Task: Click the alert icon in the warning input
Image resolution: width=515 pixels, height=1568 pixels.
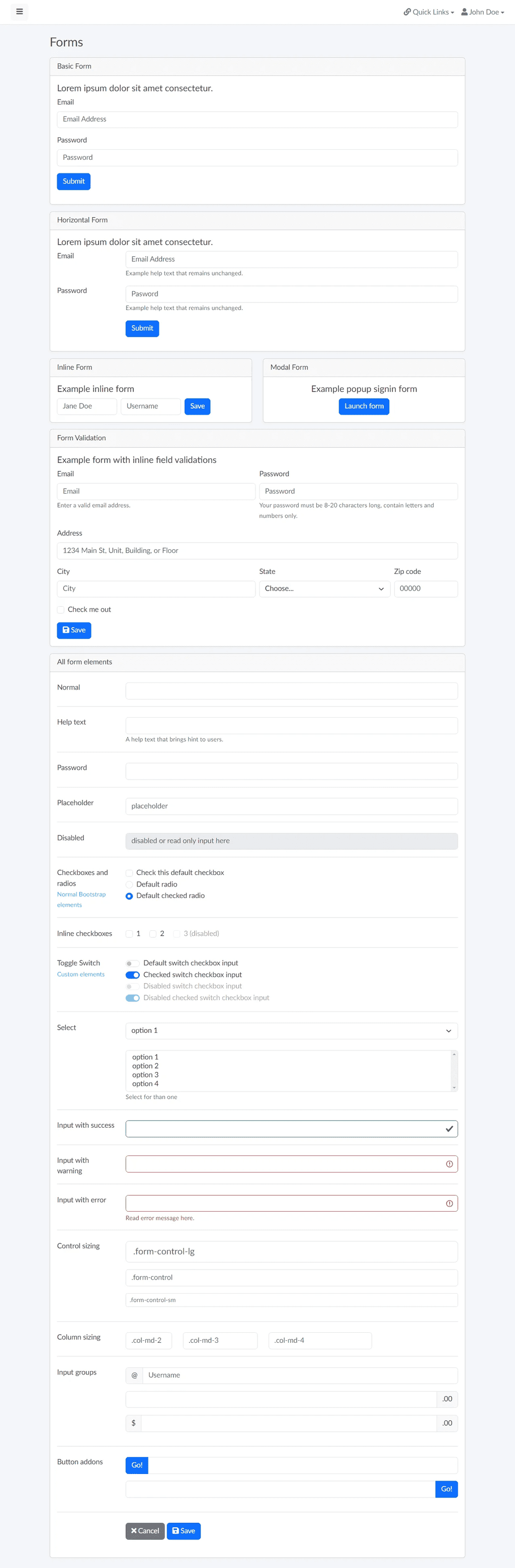Action: pyautogui.click(x=449, y=1164)
